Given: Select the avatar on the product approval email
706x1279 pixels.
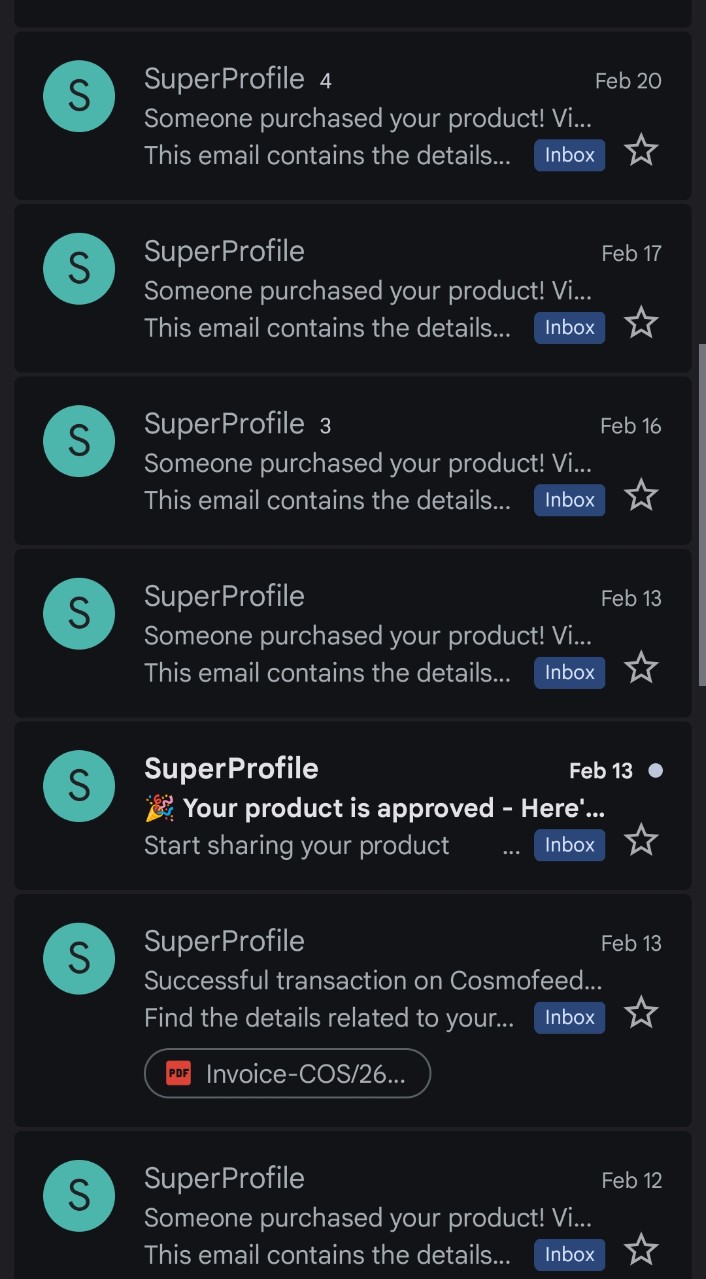Looking at the screenshot, I should click(x=79, y=786).
